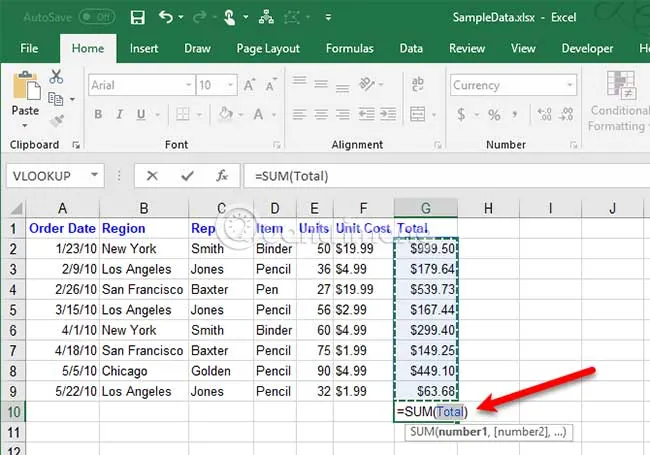Click the Undo arrow icon
This screenshot has width=650, height=455.
(166, 17)
